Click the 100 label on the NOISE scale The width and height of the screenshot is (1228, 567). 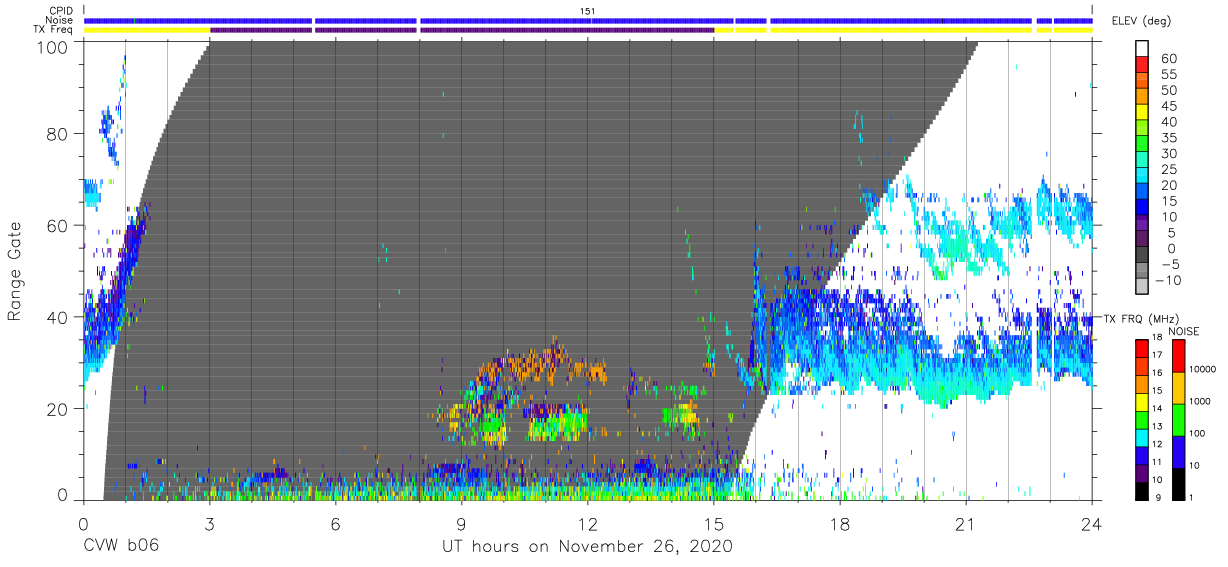point(1197,434)
